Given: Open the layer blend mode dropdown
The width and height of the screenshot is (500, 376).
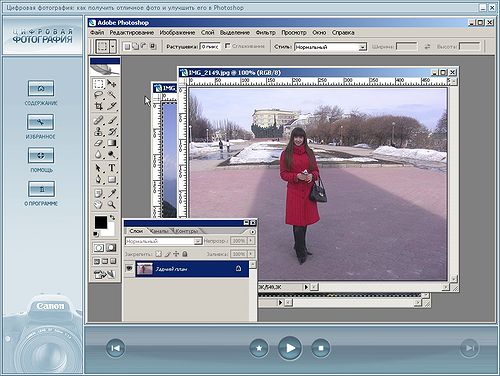Looking at the screenshot, I should tap(198, 241).
